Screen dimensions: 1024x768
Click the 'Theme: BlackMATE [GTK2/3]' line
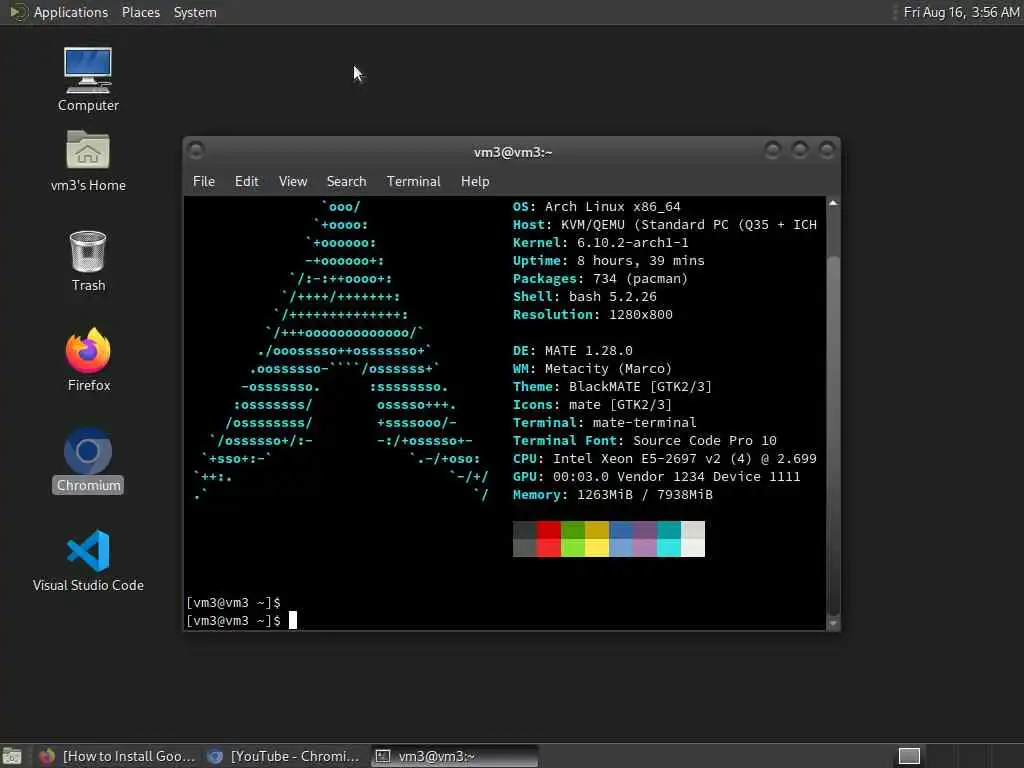pyautogui.click(x=612, y=387)
